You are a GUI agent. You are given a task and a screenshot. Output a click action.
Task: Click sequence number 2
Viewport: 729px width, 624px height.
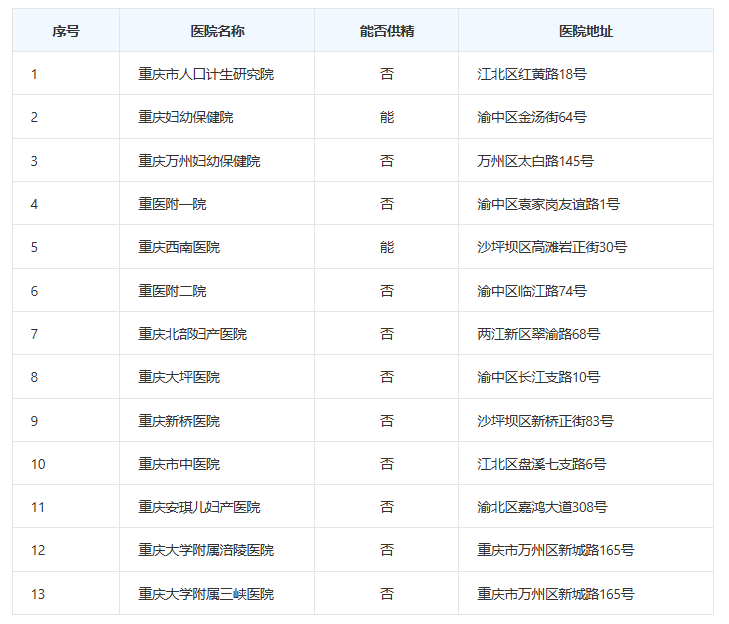[34, 117]
